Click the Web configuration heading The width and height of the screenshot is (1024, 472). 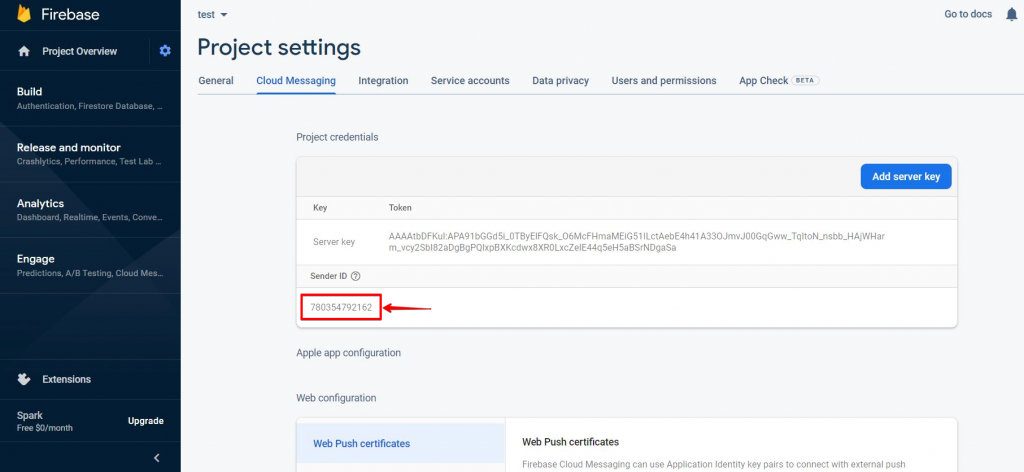(x=336, y=398)
